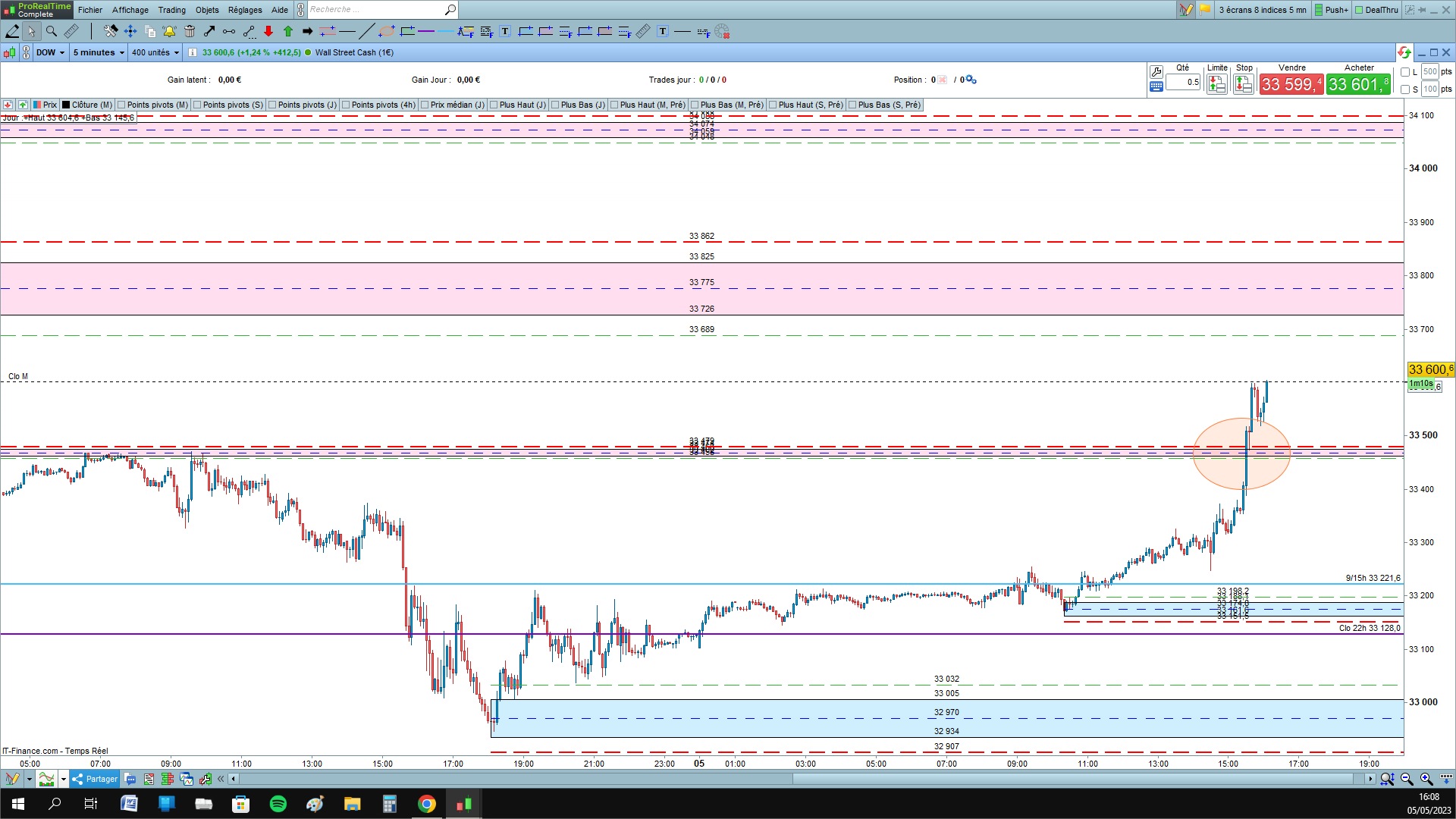The height and width of the screenshot is (819, 1456).
Task: Click the blue Clôture (M) color swatch
Action: [x=66, y=105]
